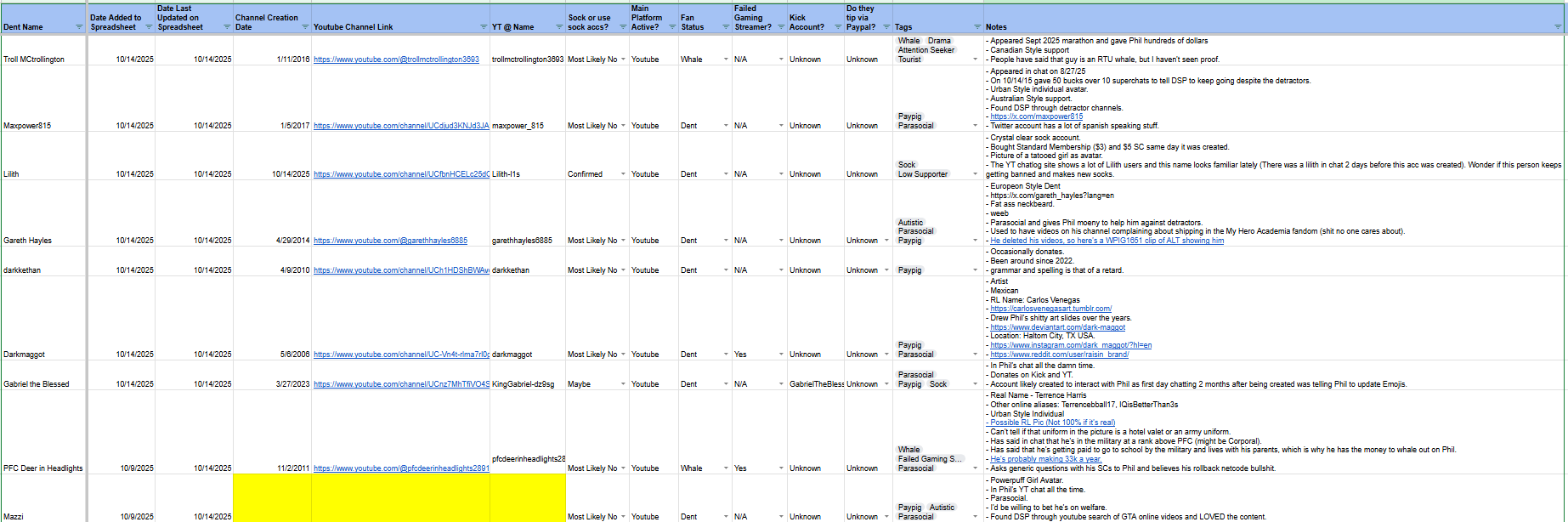The width and height of the screenshot is (1568, 522).
Task: Open the Channel Creation Date filter
Action: pos(305,27)
